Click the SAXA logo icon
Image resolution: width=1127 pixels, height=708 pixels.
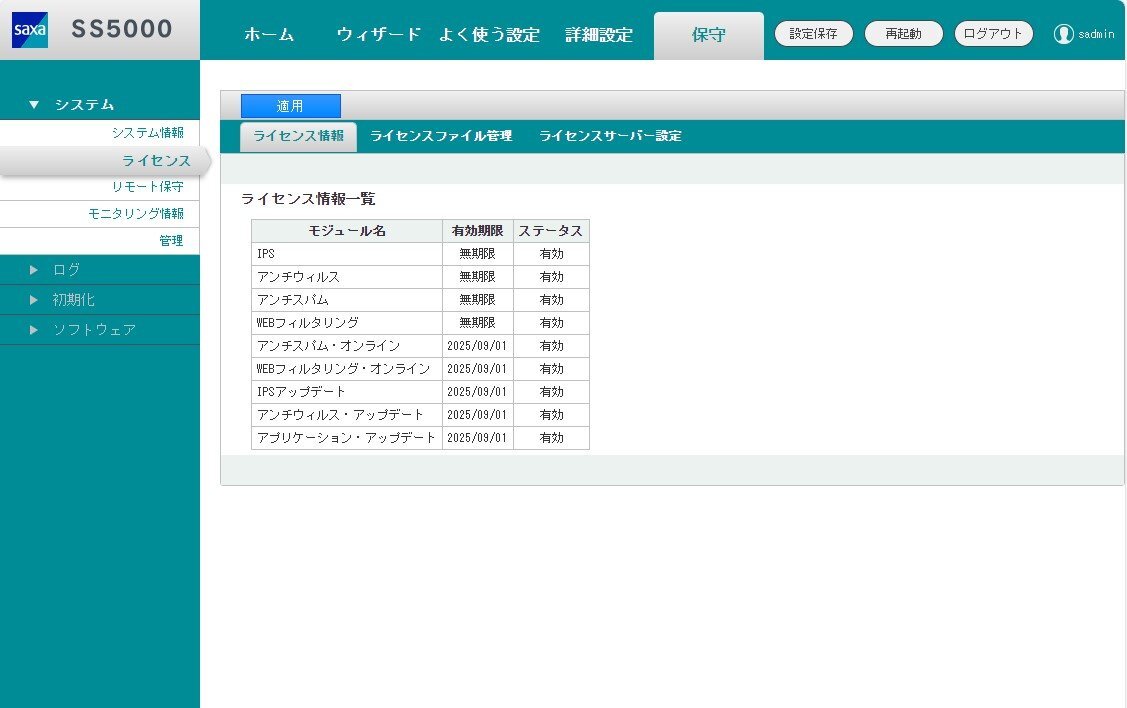coord(31,29)
